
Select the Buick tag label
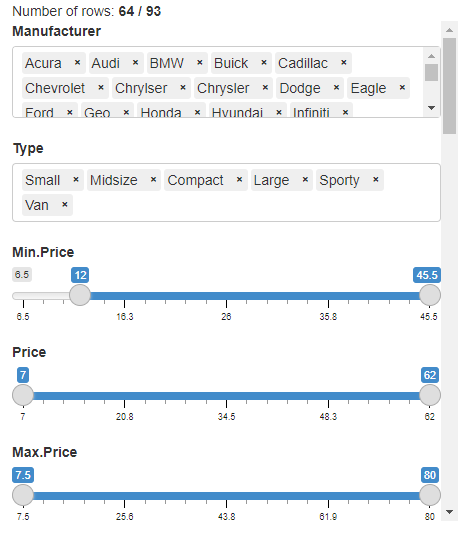231,63
